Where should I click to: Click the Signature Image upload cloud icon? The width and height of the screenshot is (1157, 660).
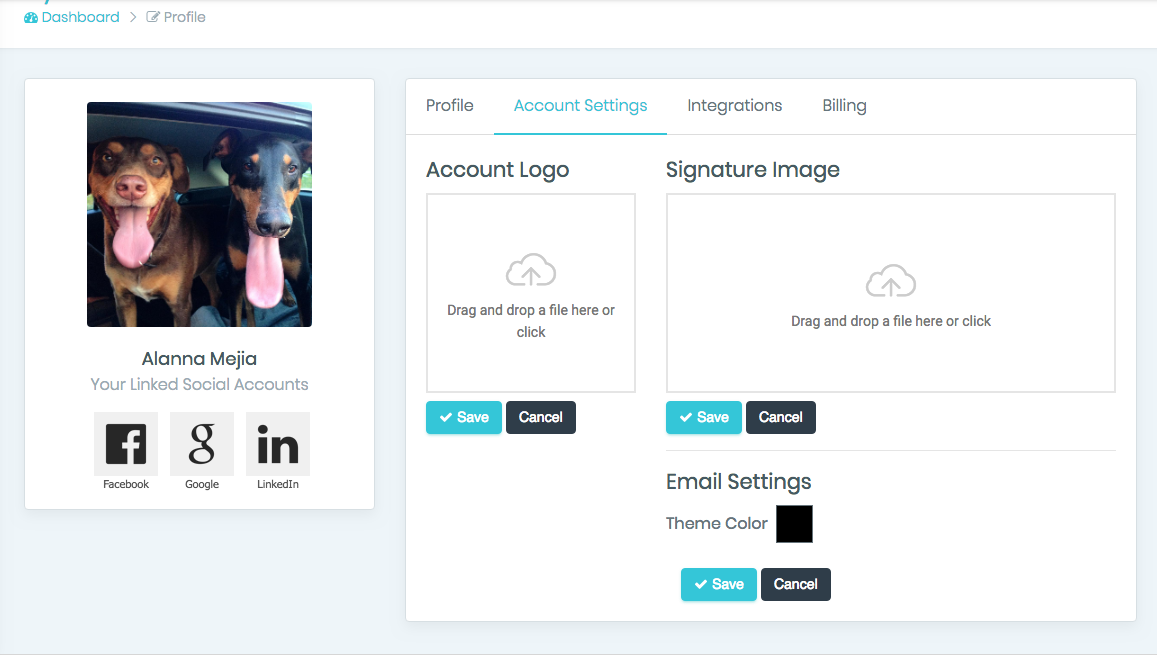890,282
